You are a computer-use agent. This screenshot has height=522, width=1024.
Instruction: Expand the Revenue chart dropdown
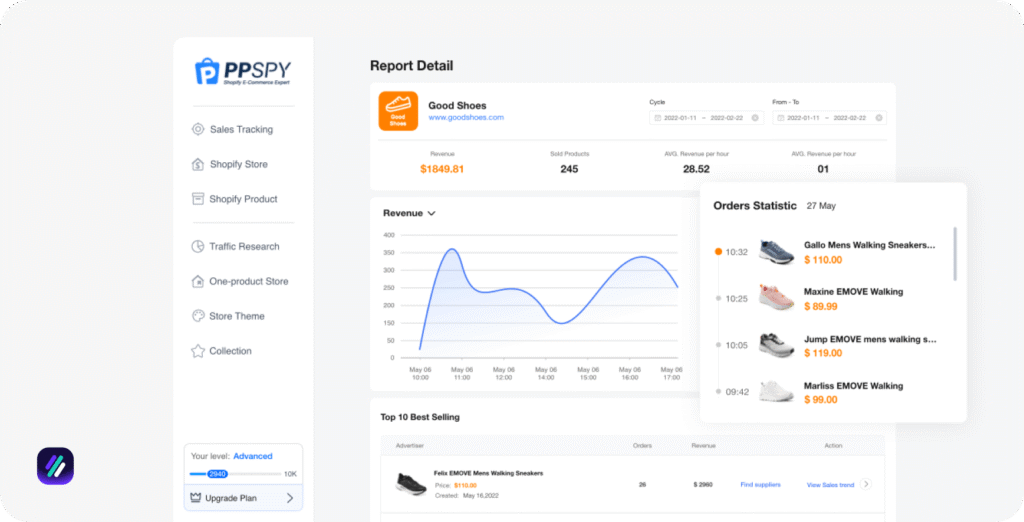432,213
